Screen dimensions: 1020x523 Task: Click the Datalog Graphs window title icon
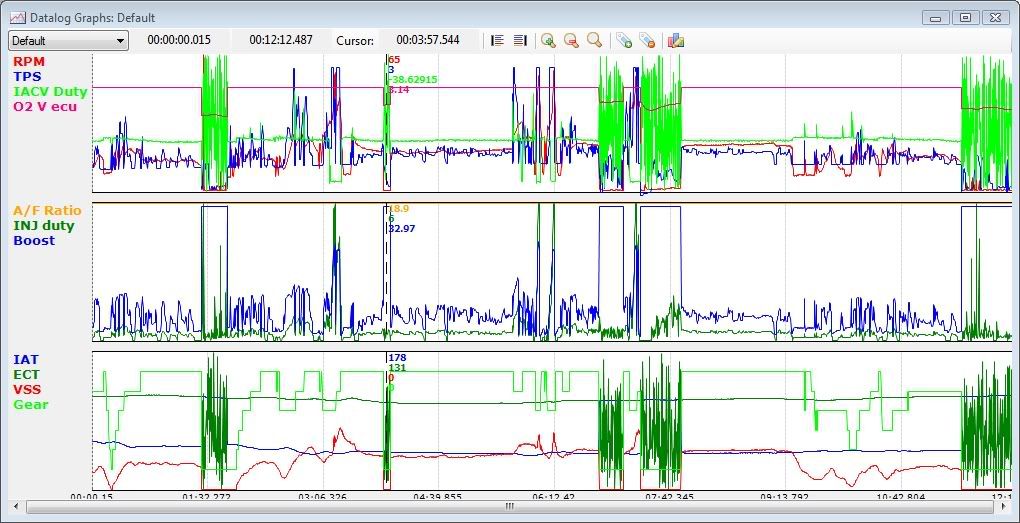click(x=18, y=18)
